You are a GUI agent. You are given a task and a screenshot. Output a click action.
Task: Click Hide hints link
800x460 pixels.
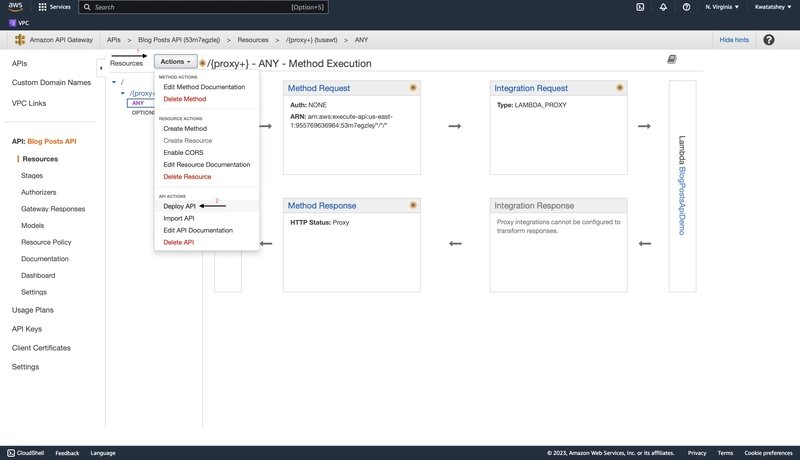point(734,40)
